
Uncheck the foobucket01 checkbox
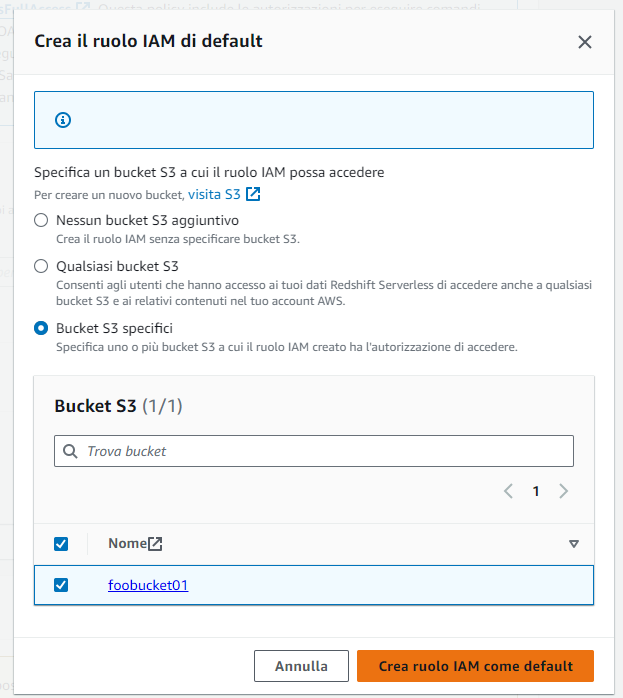(x=61, y=585)
